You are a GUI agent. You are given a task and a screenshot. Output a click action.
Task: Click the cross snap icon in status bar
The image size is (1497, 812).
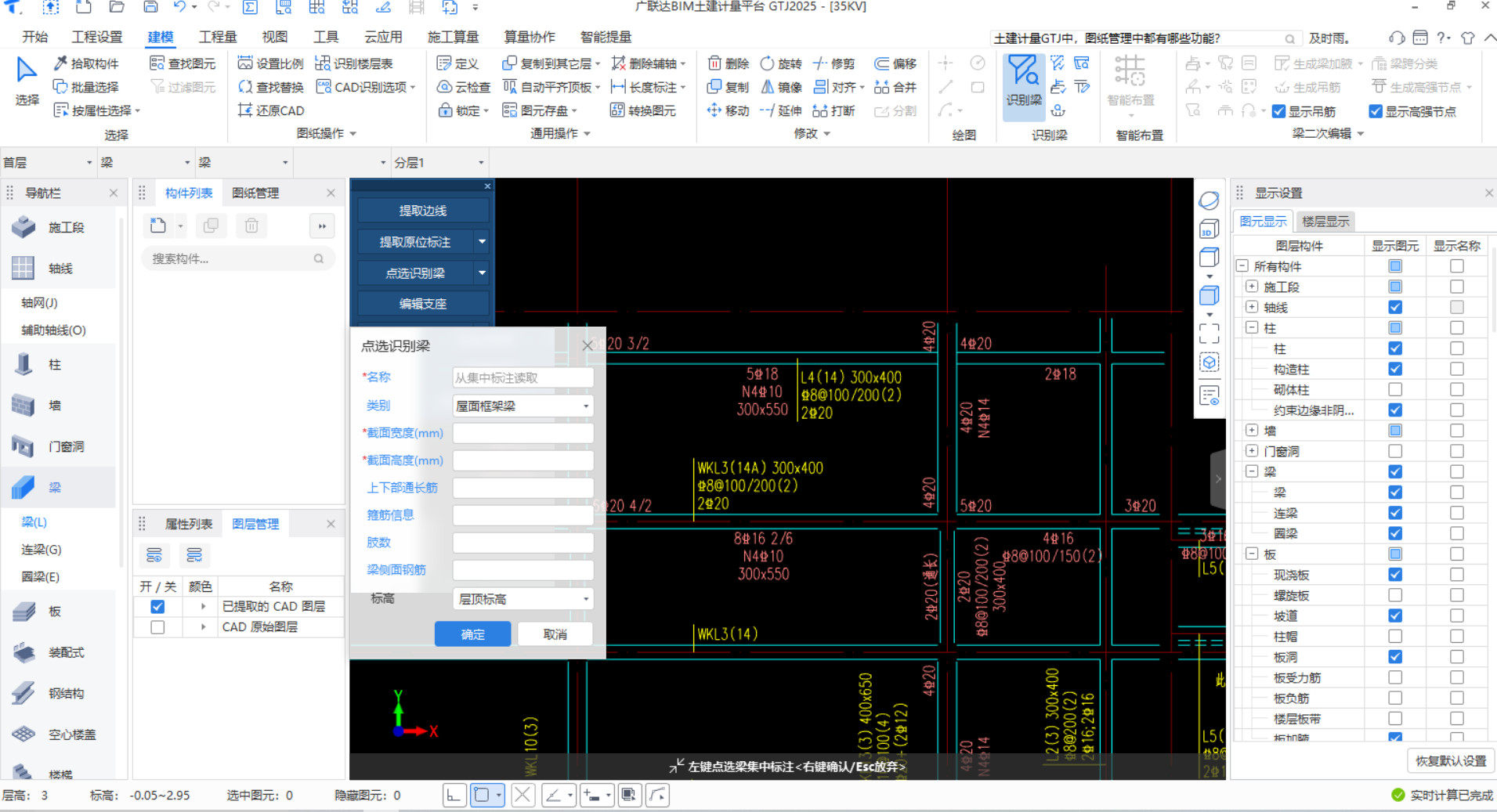pos(523,796)
